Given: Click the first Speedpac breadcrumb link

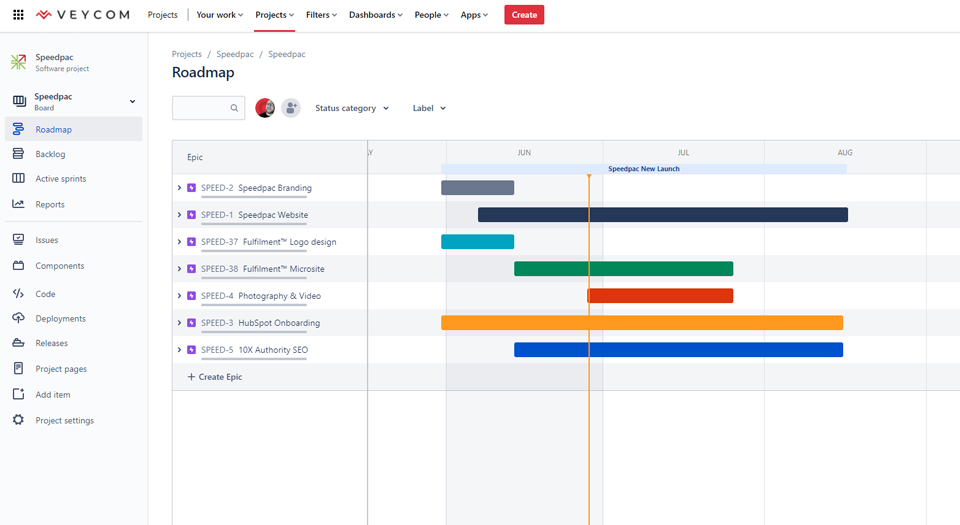Looking at the screenshot, I should point(234,54).
